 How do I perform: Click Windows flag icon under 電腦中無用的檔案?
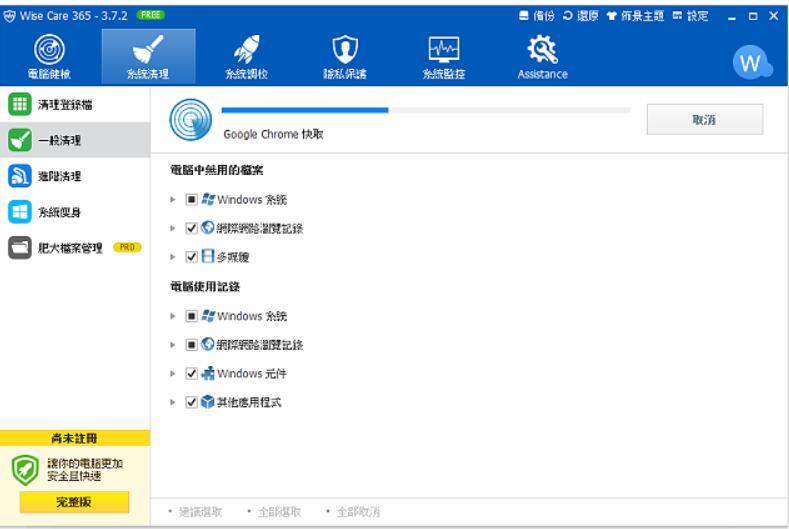pyautogui.click(x=208, y=199)
